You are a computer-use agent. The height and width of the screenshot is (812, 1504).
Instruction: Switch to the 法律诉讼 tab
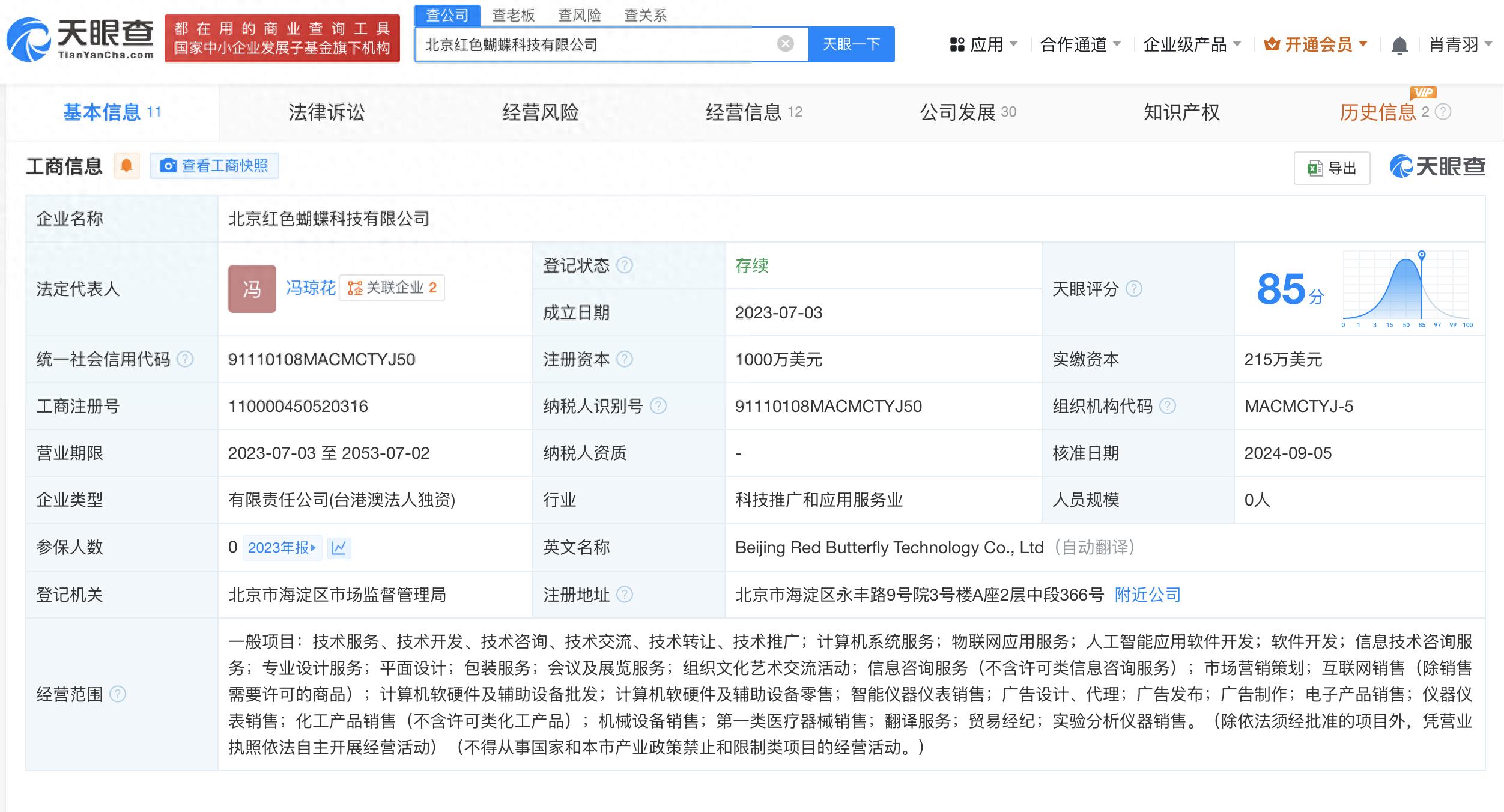[x=326, y=112]
